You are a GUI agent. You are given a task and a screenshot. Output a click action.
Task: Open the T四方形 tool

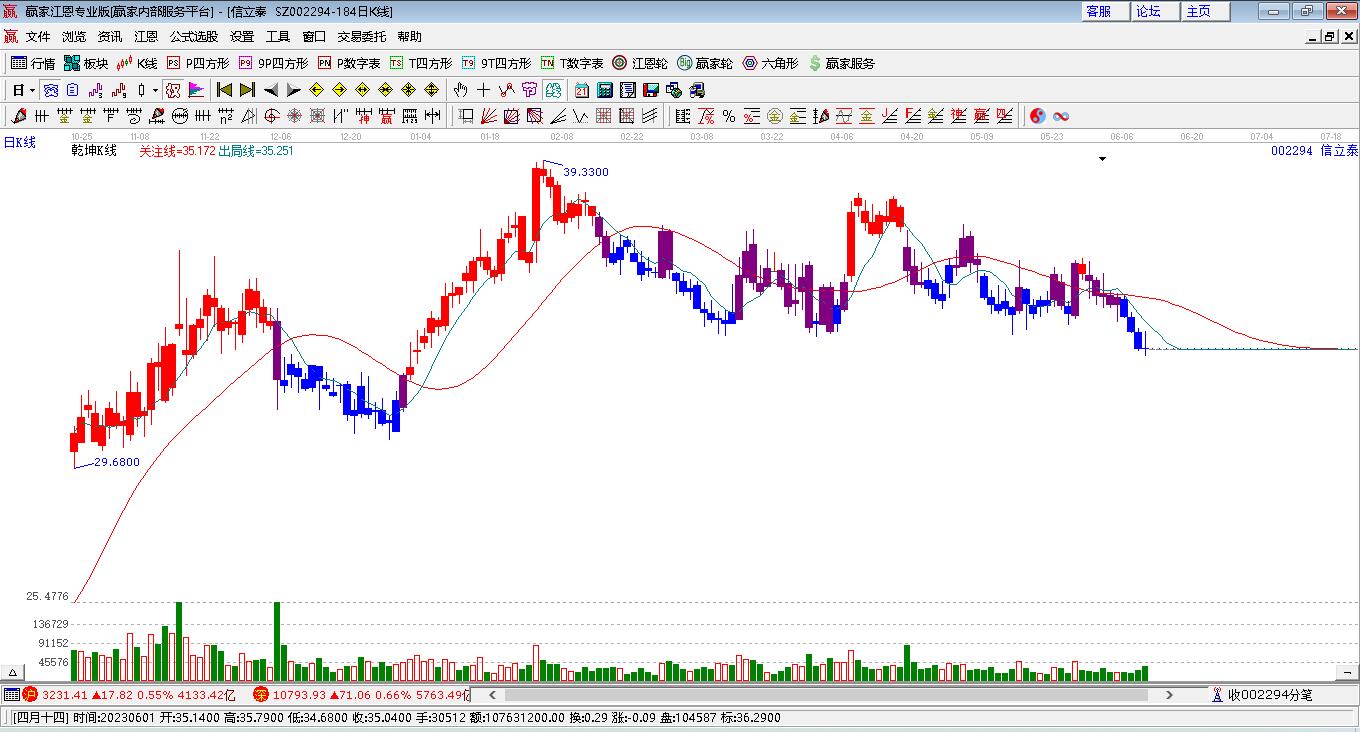(x=421, y=63)
